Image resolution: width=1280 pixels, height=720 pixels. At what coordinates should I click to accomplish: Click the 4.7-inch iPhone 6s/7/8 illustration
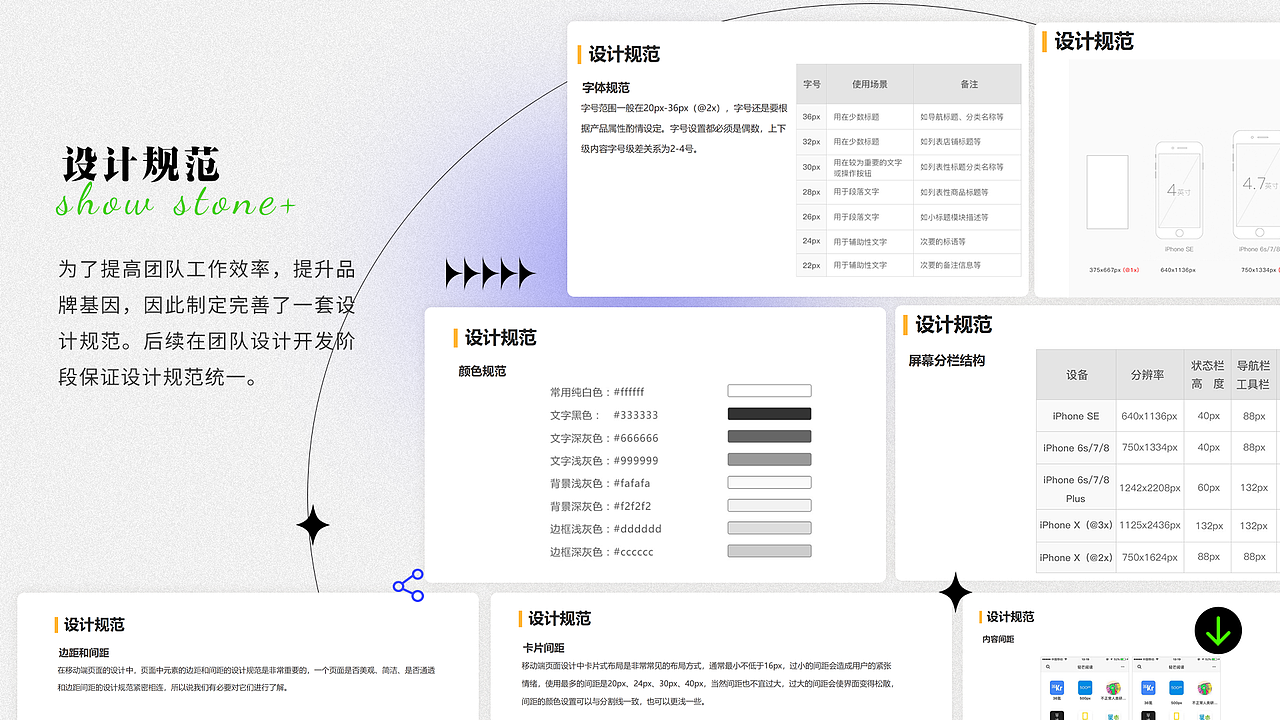[1256, 185]
